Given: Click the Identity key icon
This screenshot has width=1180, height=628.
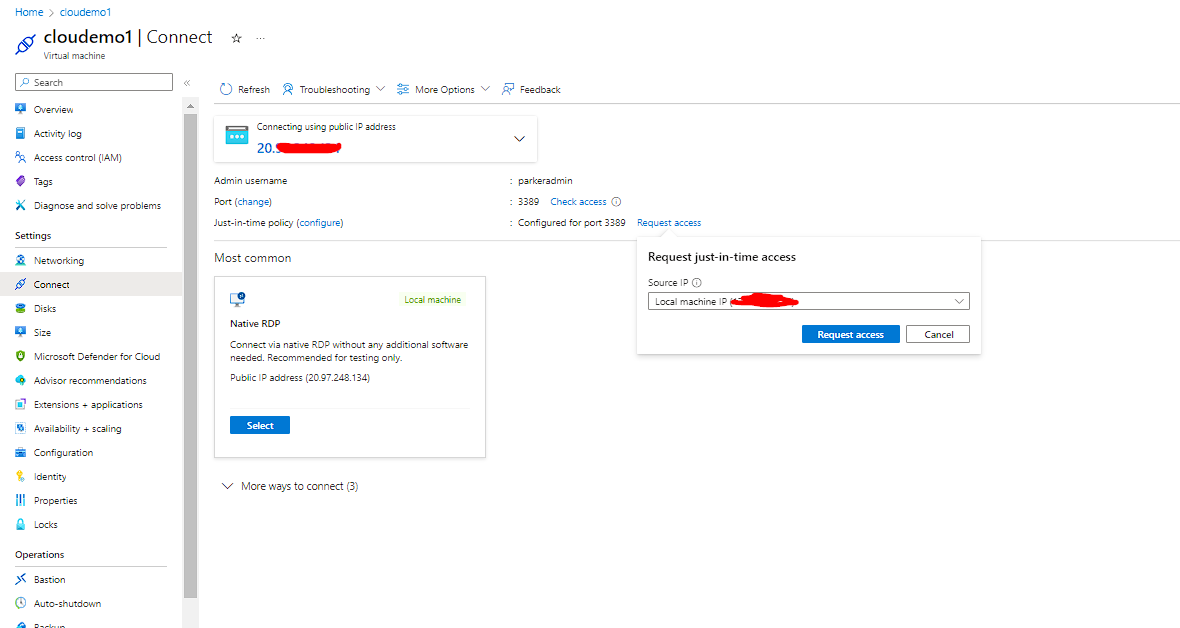Looking at the screenshot, I should pos(20,477).
